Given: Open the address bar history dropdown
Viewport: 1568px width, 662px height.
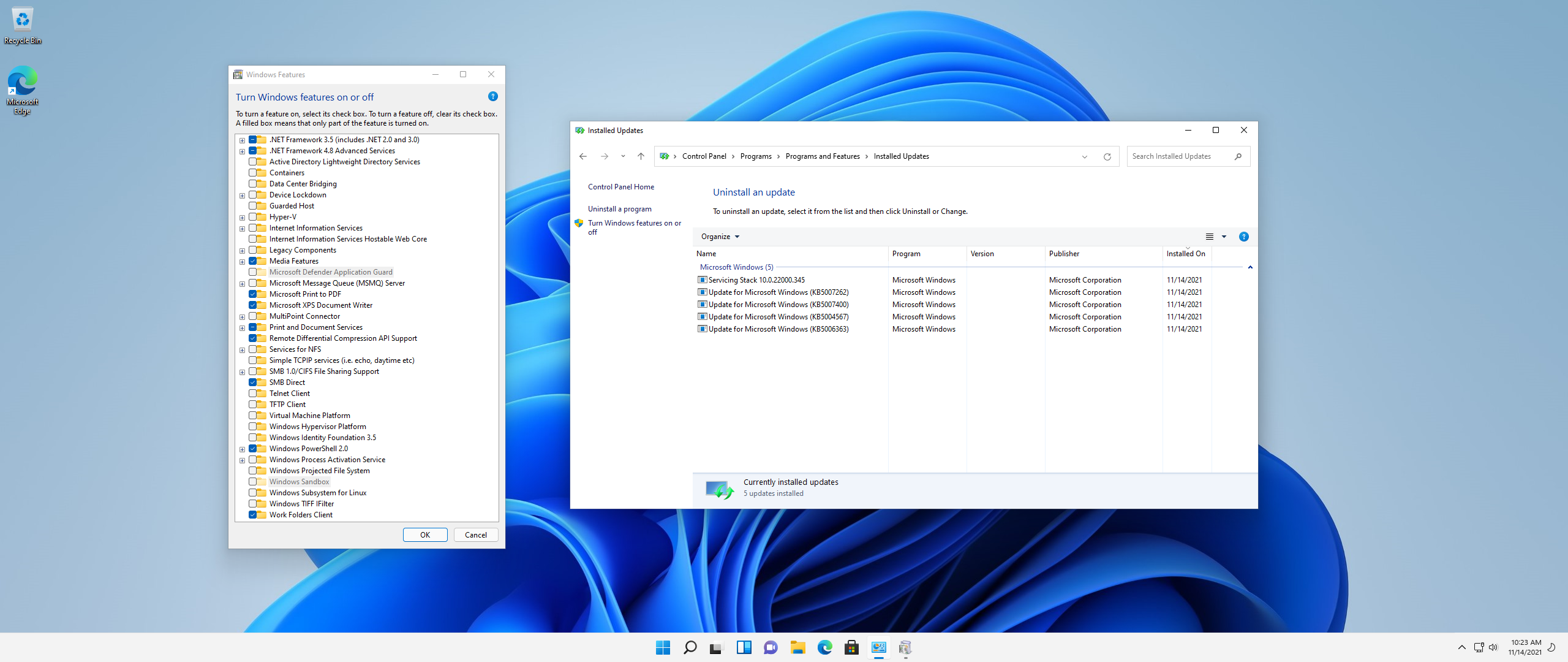Looking at the screenshot, I should [x=1084, y=156].
